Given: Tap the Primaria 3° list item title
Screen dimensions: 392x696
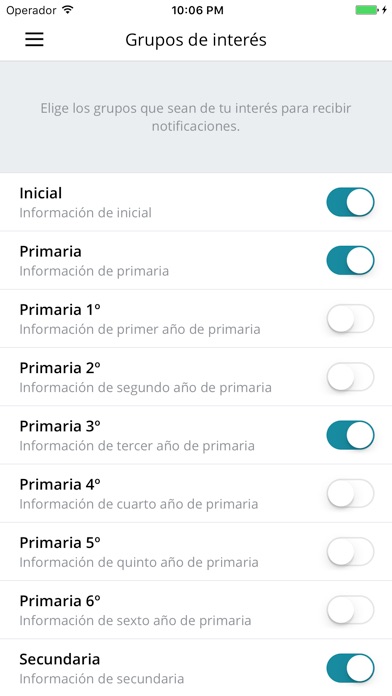Looking at the screenshot, I should [60, 426].
